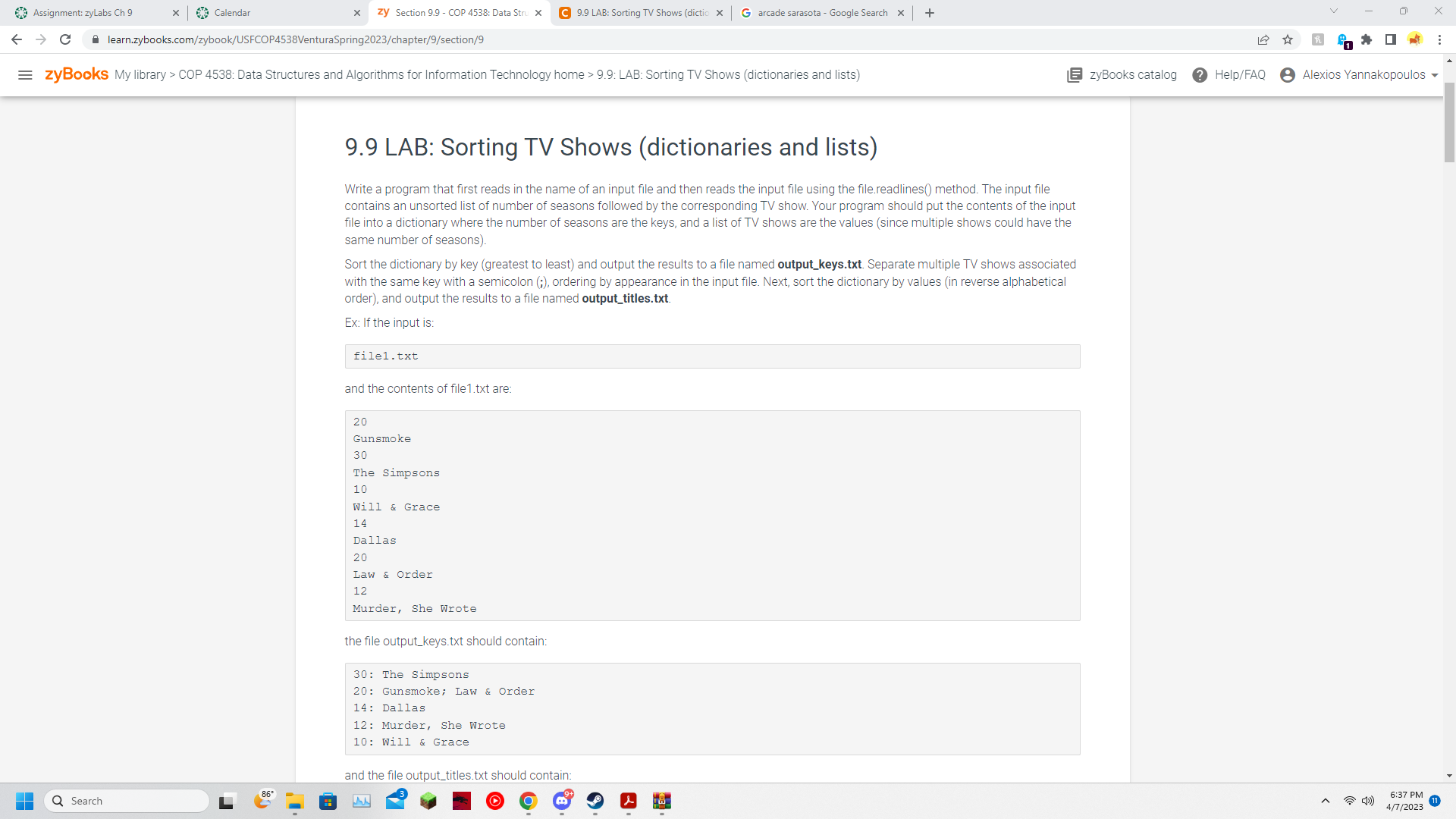This screenshot has height=819, width=1456.
Task: Click the Help/FAQ question mark icon
Action: click(1200, 75)
